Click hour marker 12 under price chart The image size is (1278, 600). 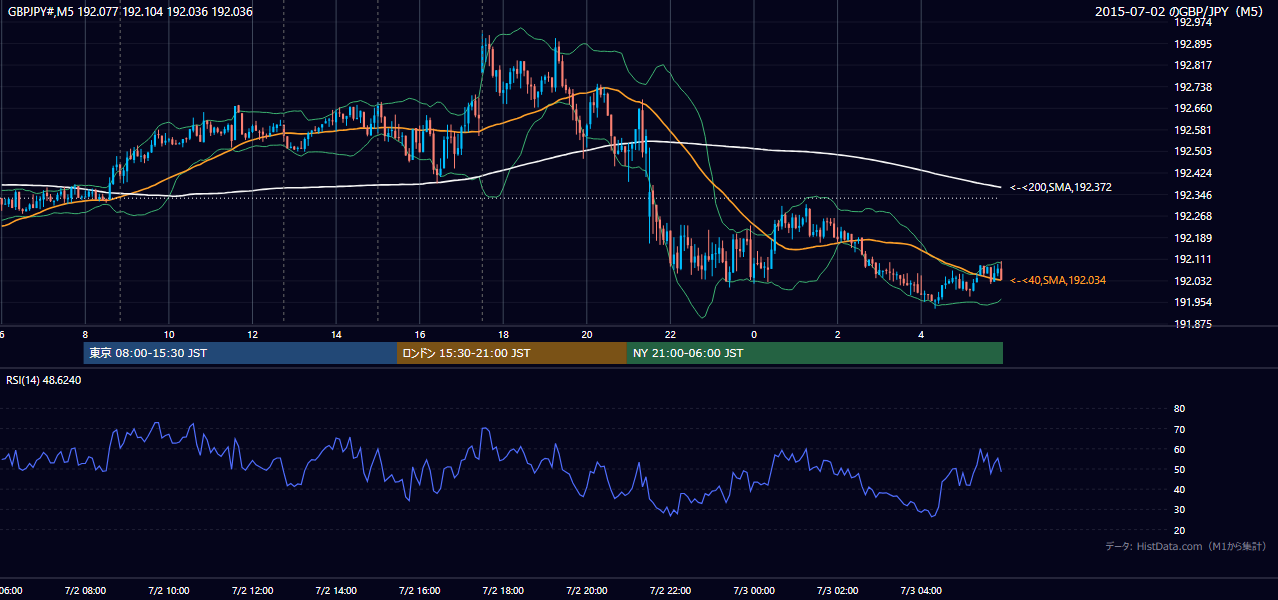(252, 335)
